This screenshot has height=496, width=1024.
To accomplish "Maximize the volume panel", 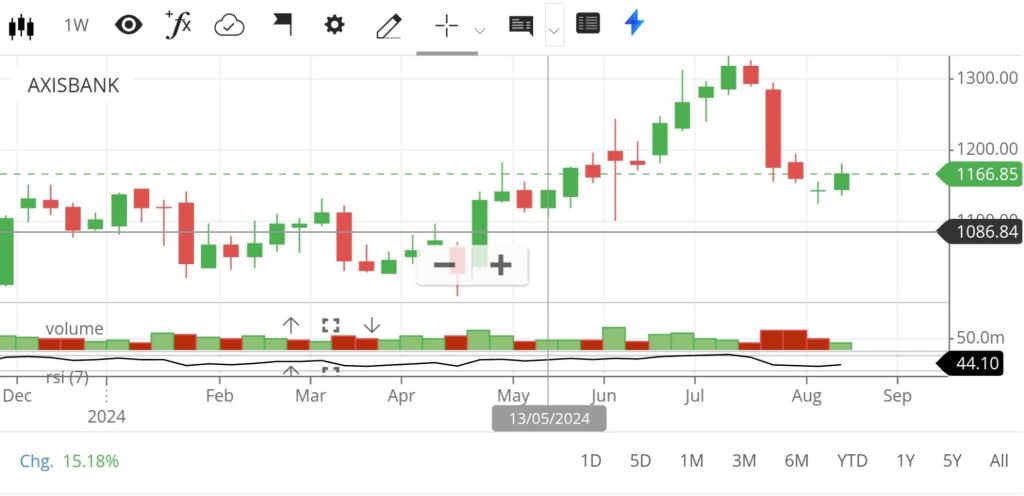I will [x=330, y=325].
